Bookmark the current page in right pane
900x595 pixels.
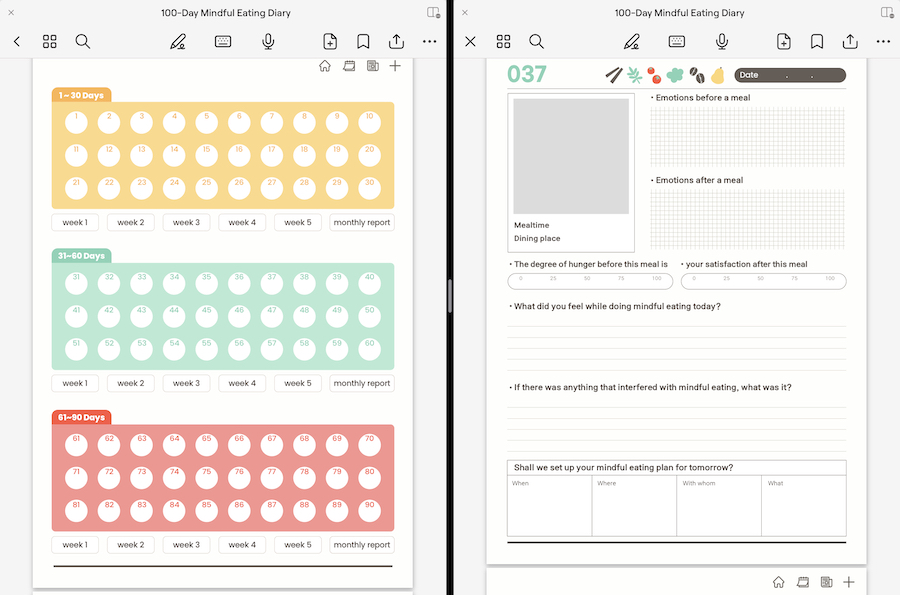coord(817,41)
